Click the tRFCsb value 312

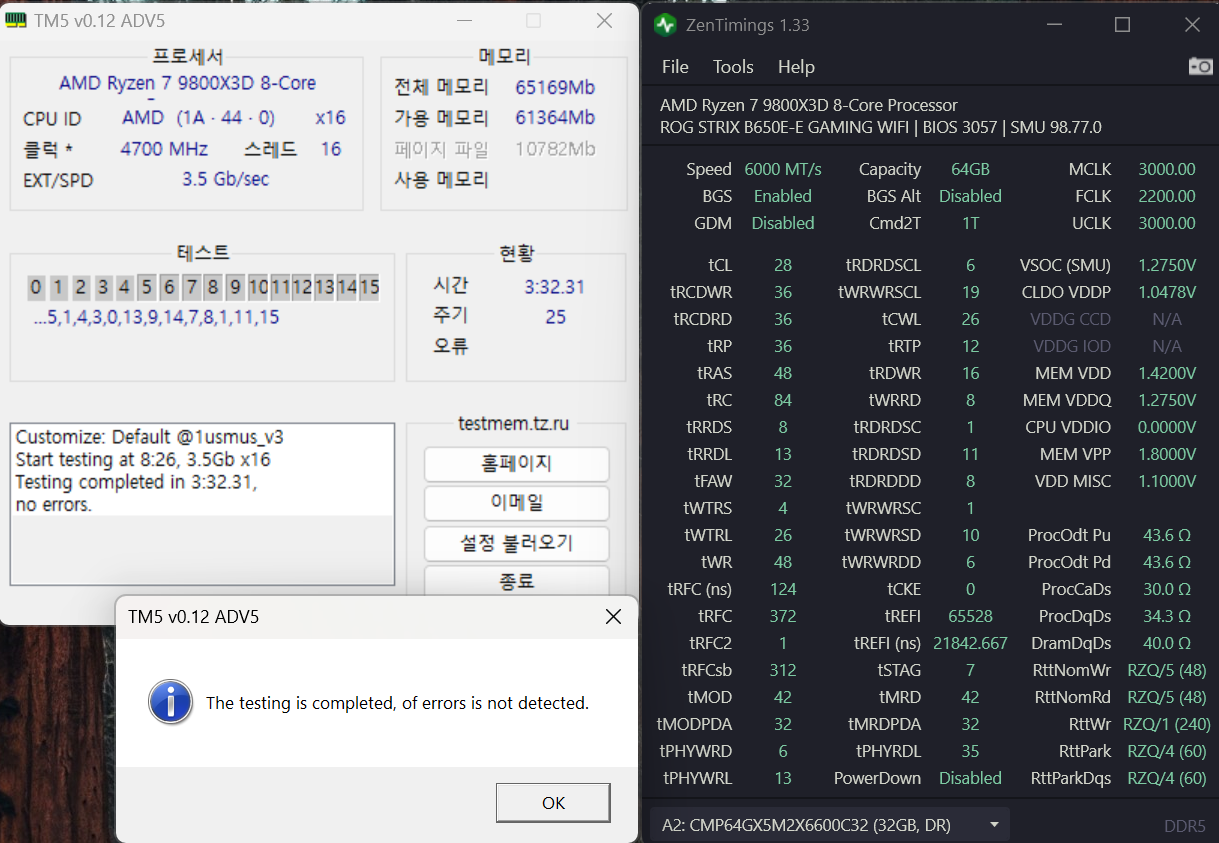coord(783,670)
